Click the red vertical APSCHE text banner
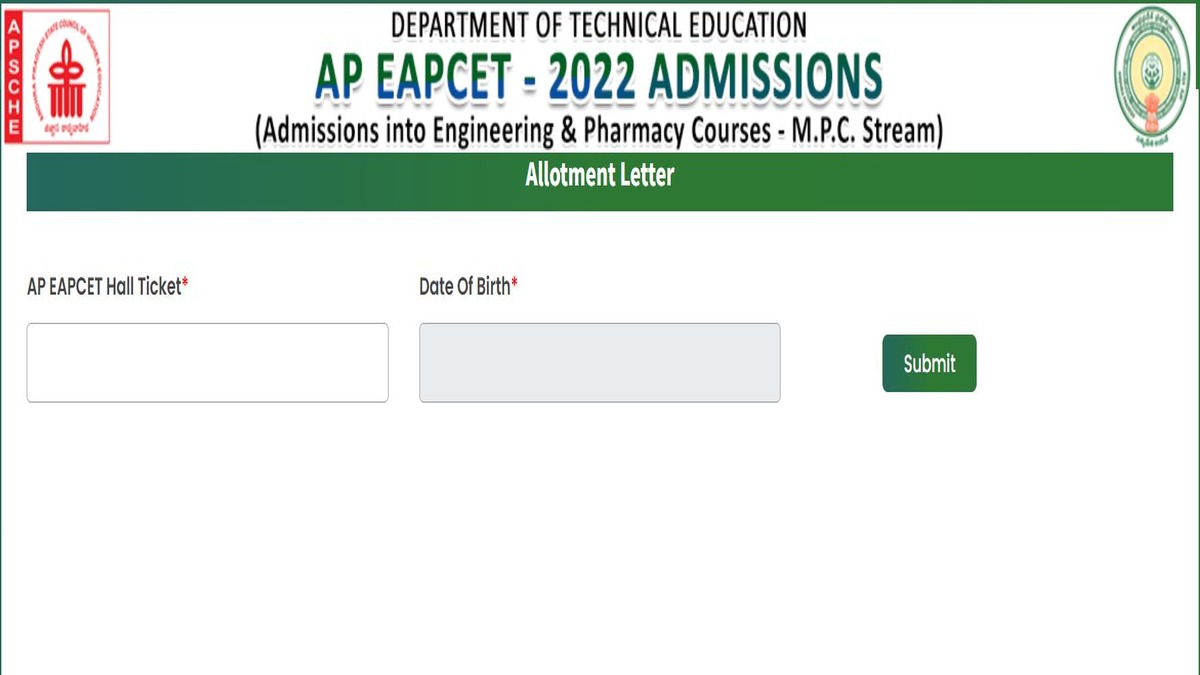The width and height of the screenshot is (1200, 675). 14,75
